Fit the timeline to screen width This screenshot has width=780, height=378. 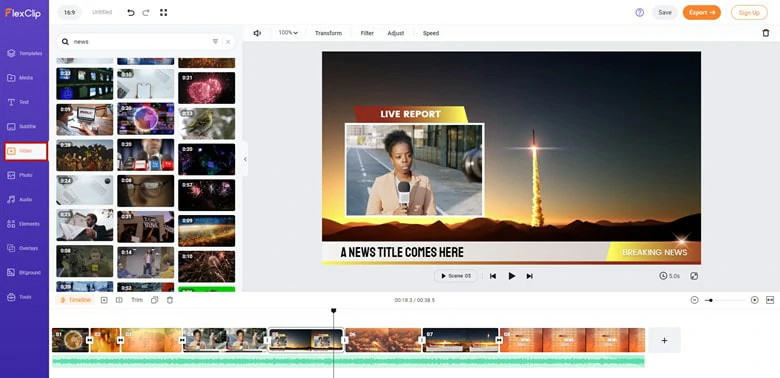pyautogui.click(x=770, y=300)
